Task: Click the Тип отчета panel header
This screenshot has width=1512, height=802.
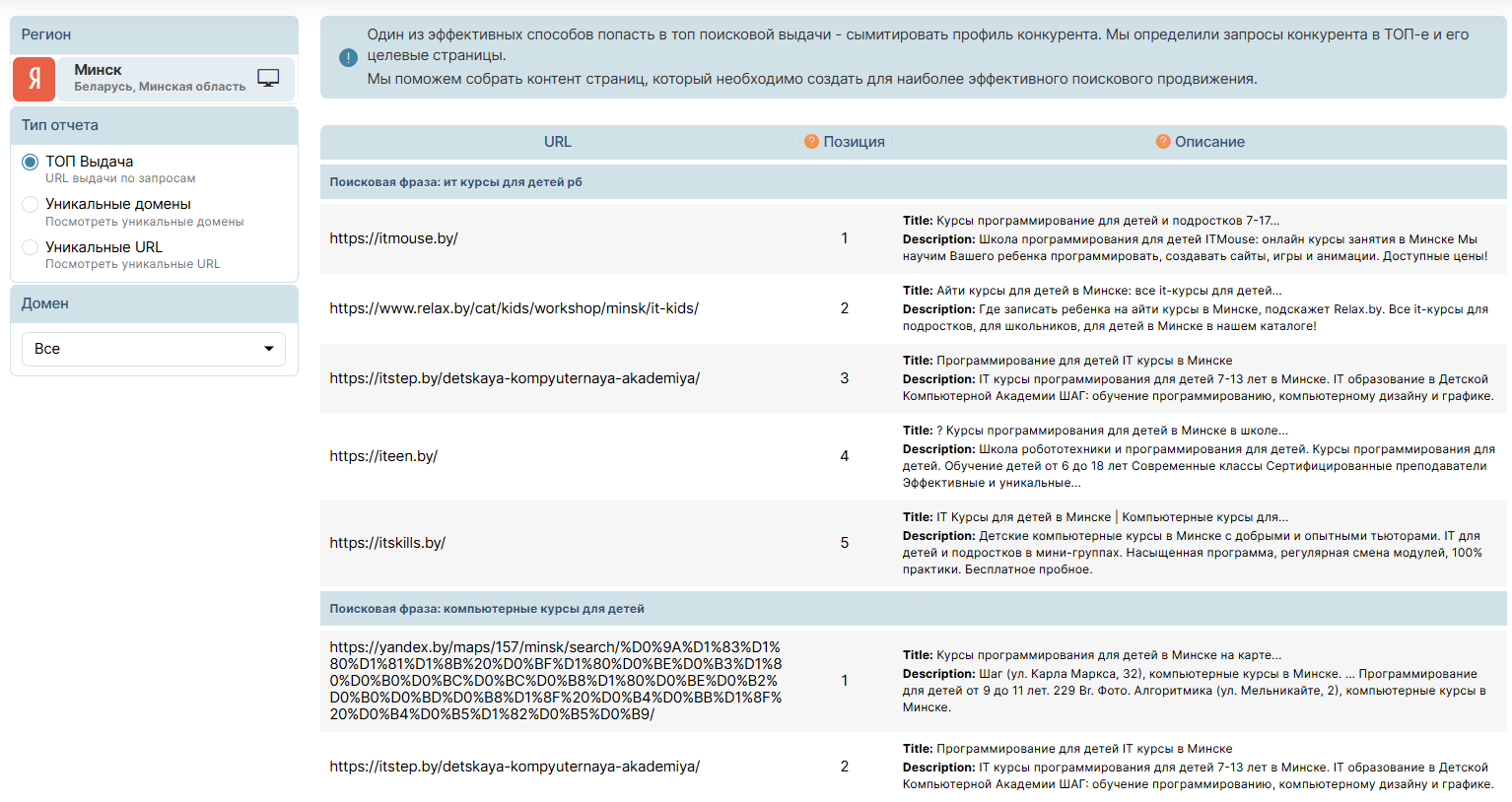Action: point(154,125)
